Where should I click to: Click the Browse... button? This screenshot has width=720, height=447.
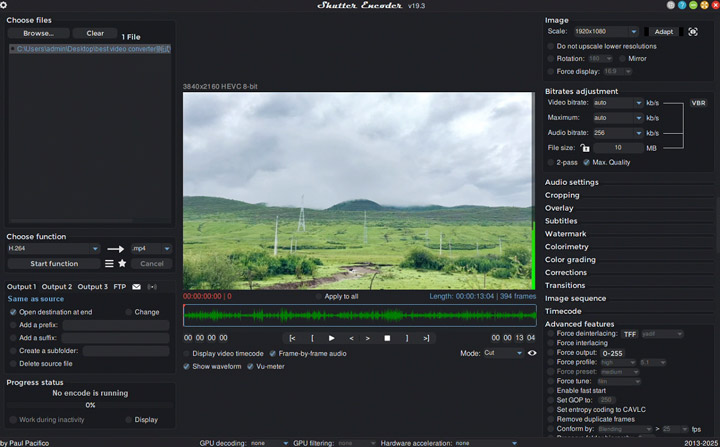coord(39,33)
